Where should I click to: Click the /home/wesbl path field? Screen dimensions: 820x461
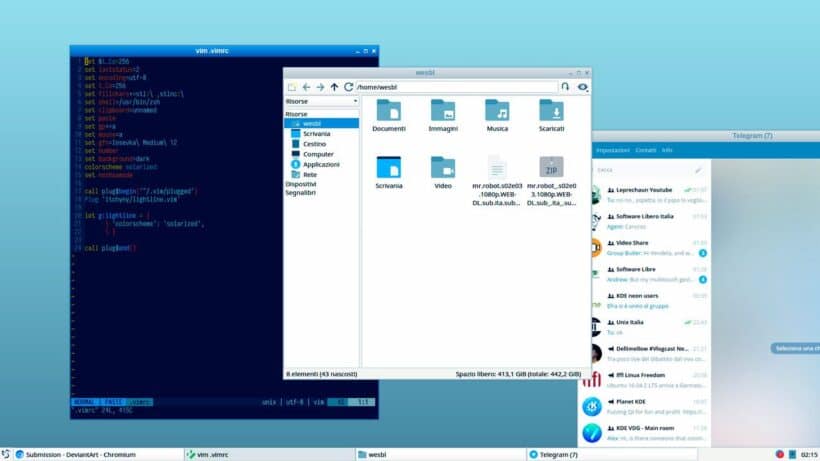pos(457,87)
